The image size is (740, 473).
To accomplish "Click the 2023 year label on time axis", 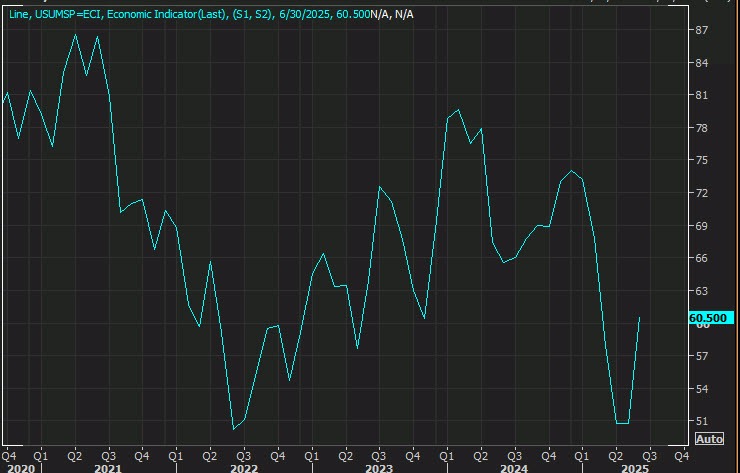I will [378, 467].
